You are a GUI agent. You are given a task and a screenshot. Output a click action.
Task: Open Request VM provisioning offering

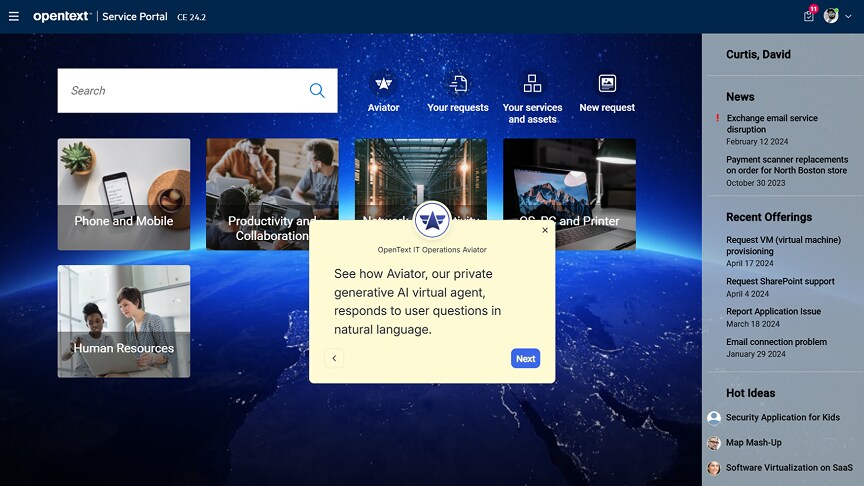[x=783, y=245]
